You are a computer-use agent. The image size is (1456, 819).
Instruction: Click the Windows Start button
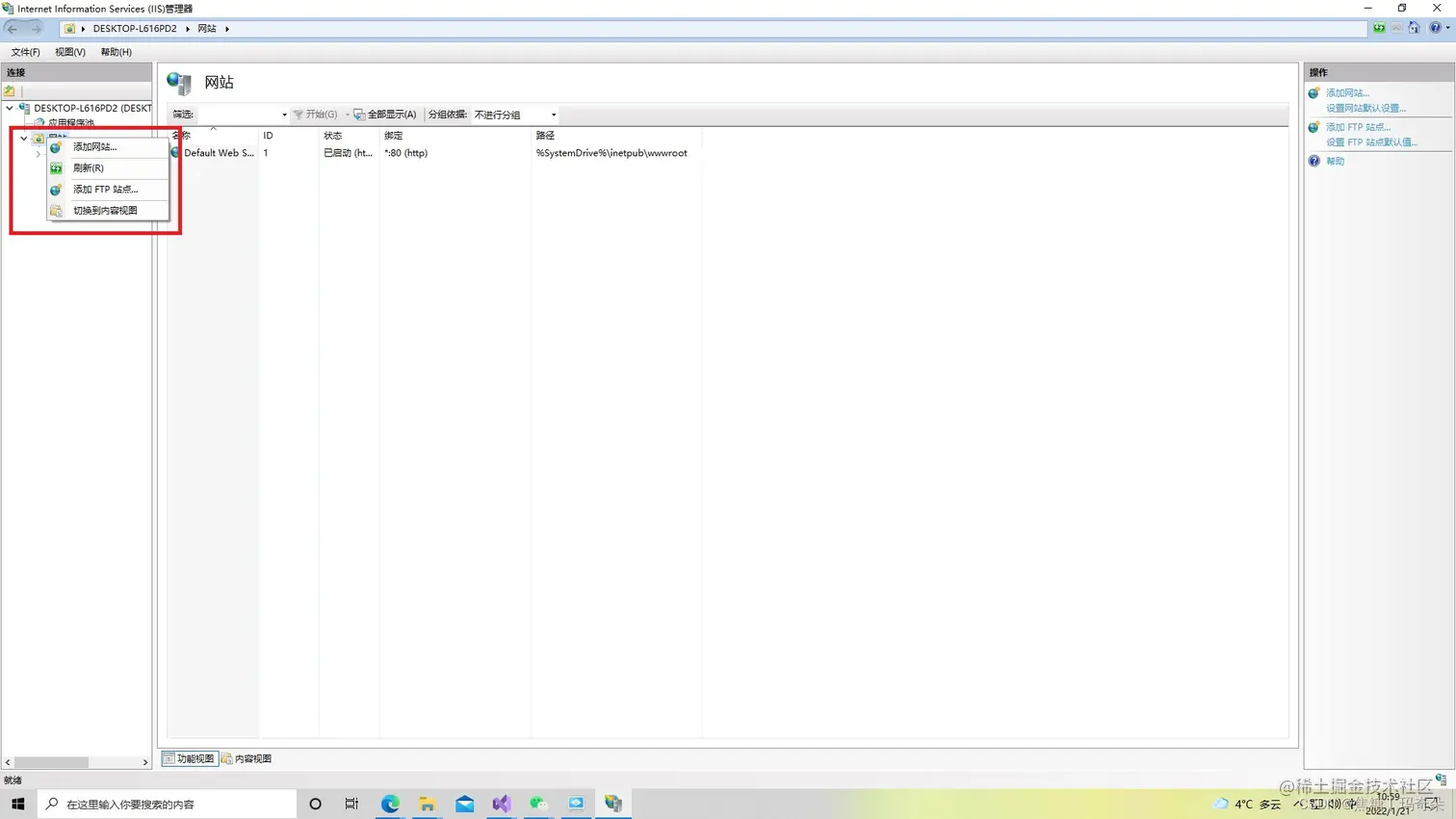coord(17,804)
